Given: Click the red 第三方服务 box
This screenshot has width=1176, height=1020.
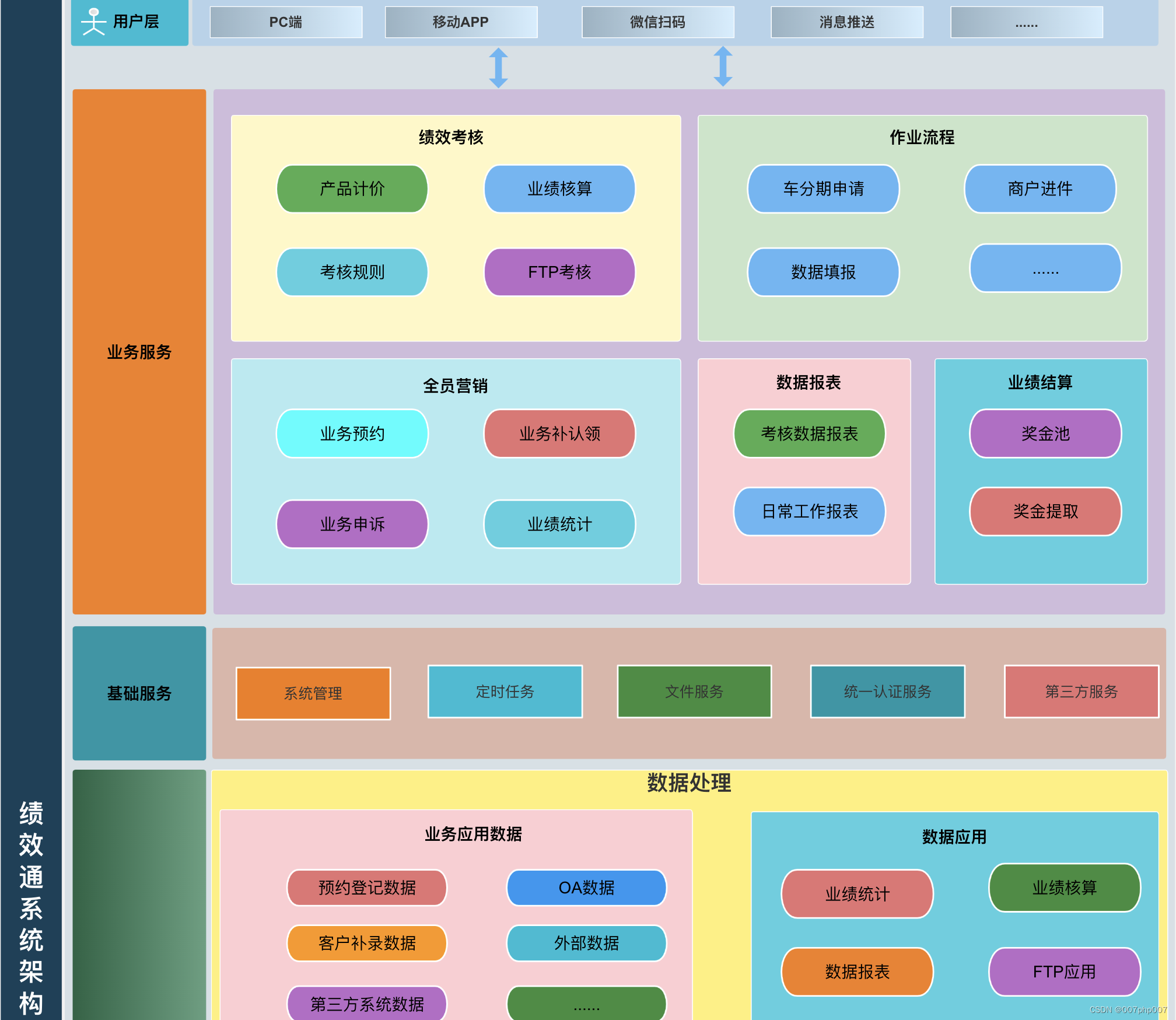Looking at the screenshot, I should click(x=1081, y=691).
